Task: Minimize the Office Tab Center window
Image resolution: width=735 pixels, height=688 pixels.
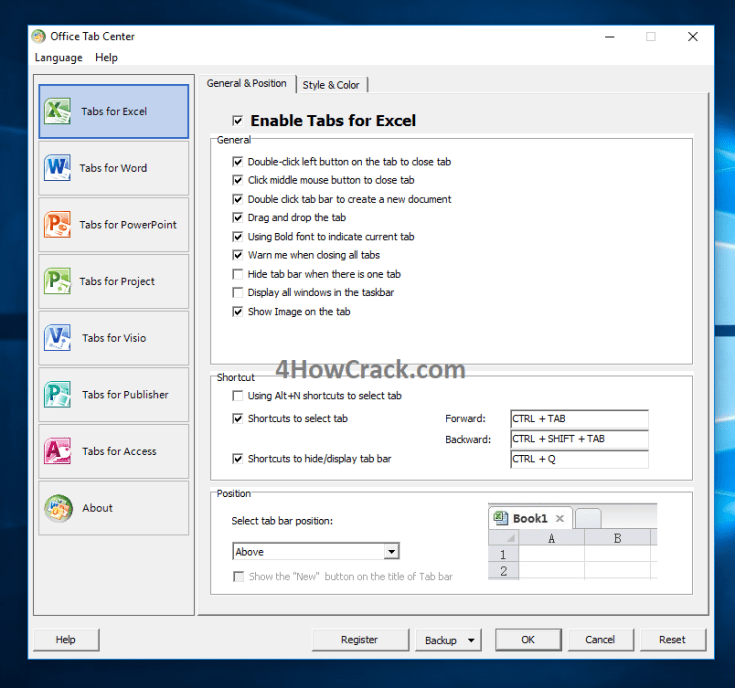Action: point(609,37)
